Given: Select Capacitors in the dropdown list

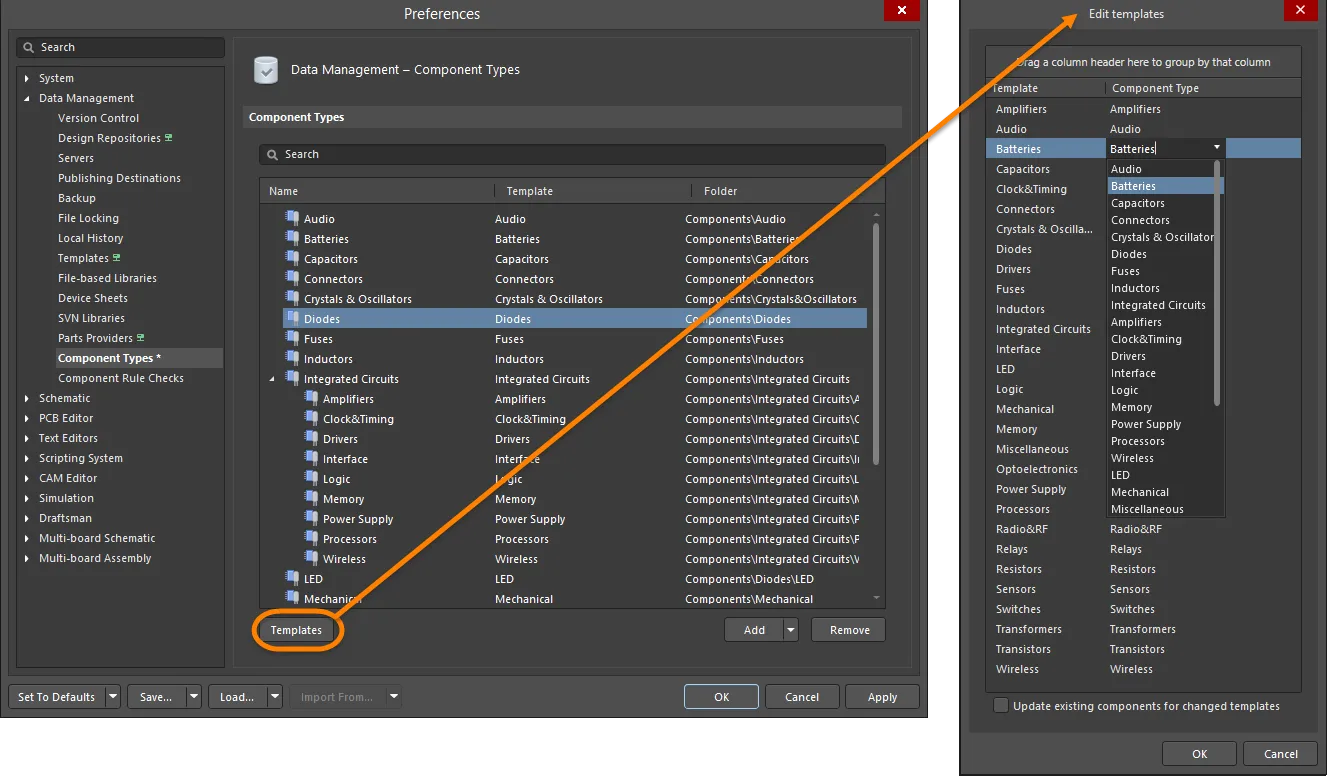Looking at the screenshot, I should coord(1137,203).
